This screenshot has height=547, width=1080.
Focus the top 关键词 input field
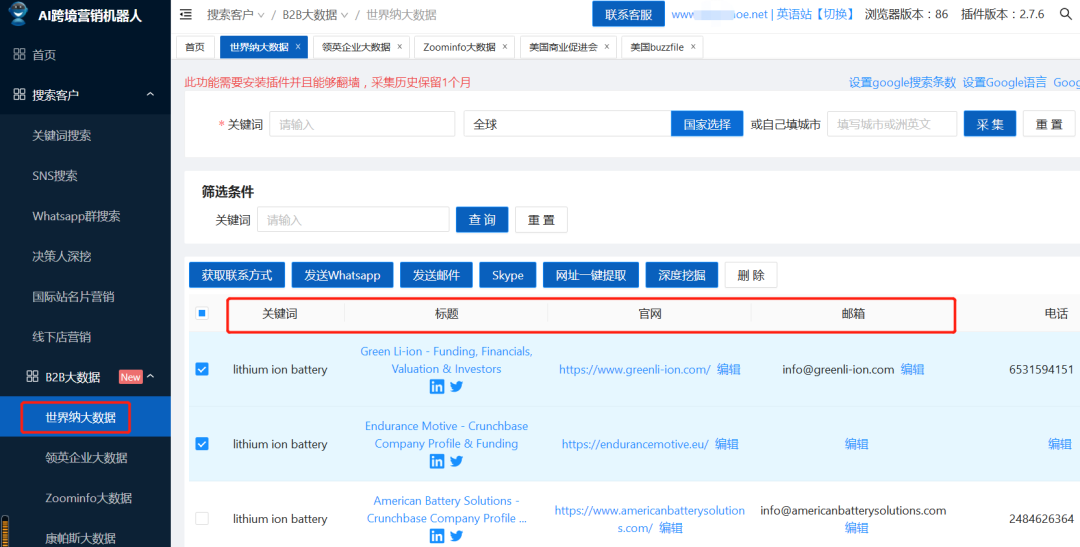click(362, 124)
